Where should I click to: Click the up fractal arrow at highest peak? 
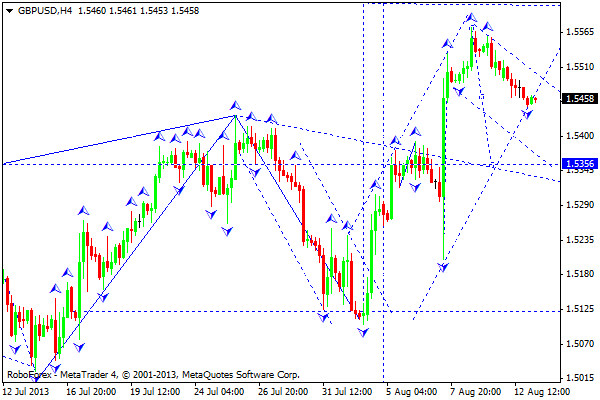point(471,17)
